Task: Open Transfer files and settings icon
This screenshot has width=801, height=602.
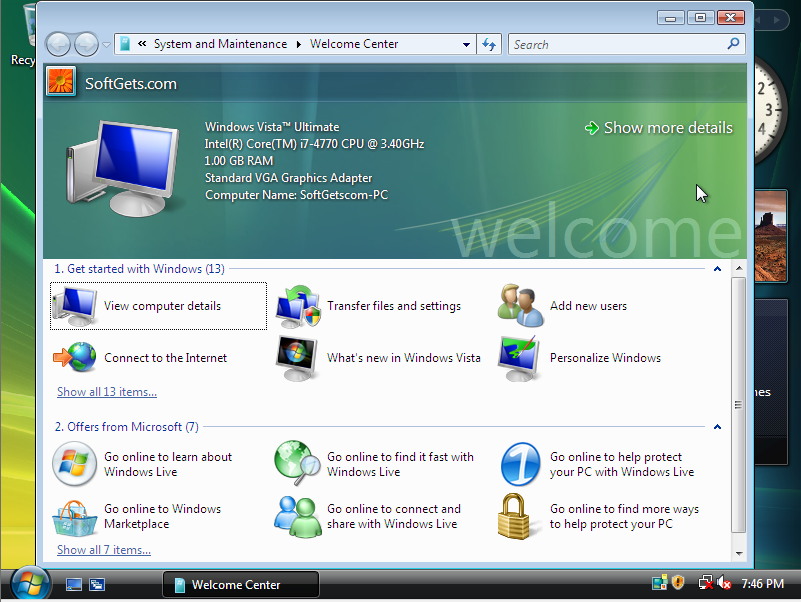Action: pos(298,306)
